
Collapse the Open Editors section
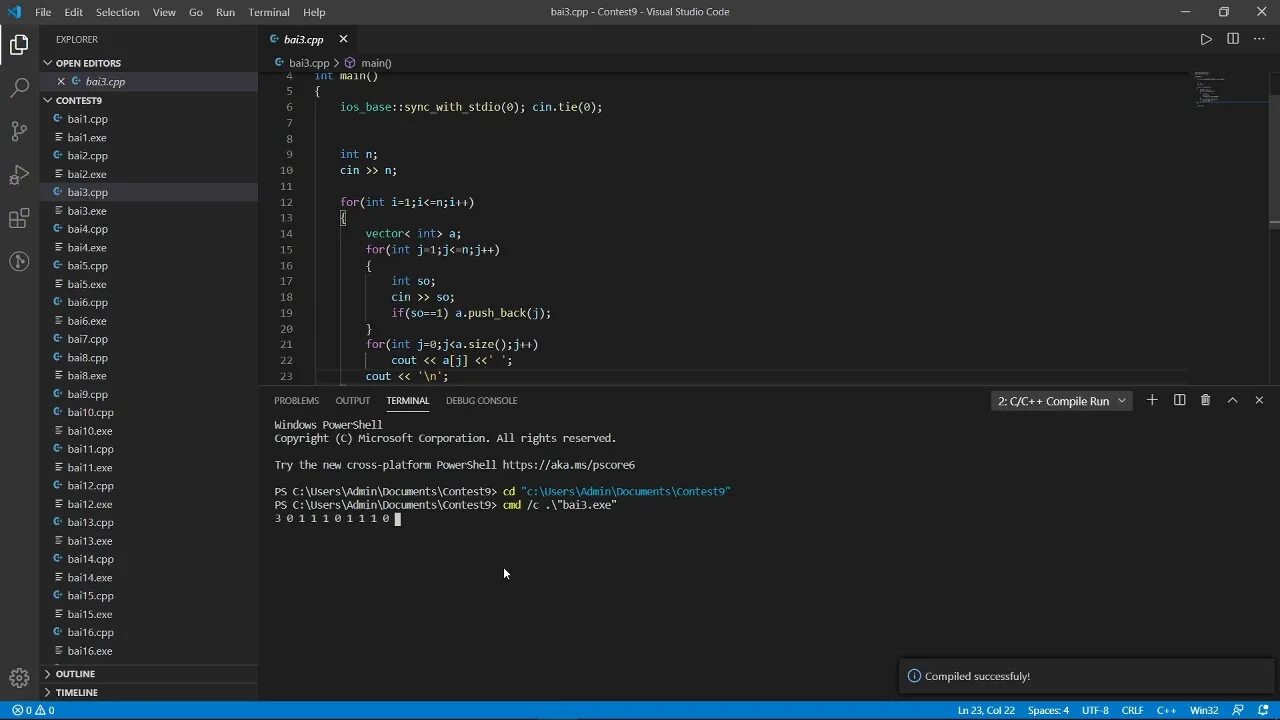pos(149,63)
